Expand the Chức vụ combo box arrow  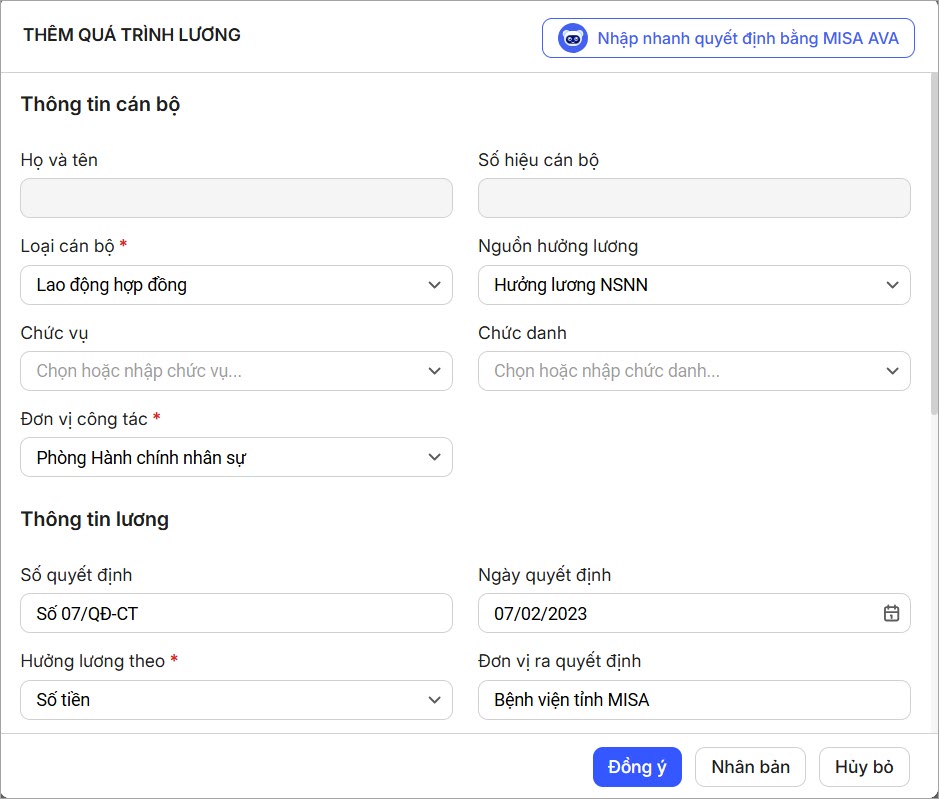434,371
